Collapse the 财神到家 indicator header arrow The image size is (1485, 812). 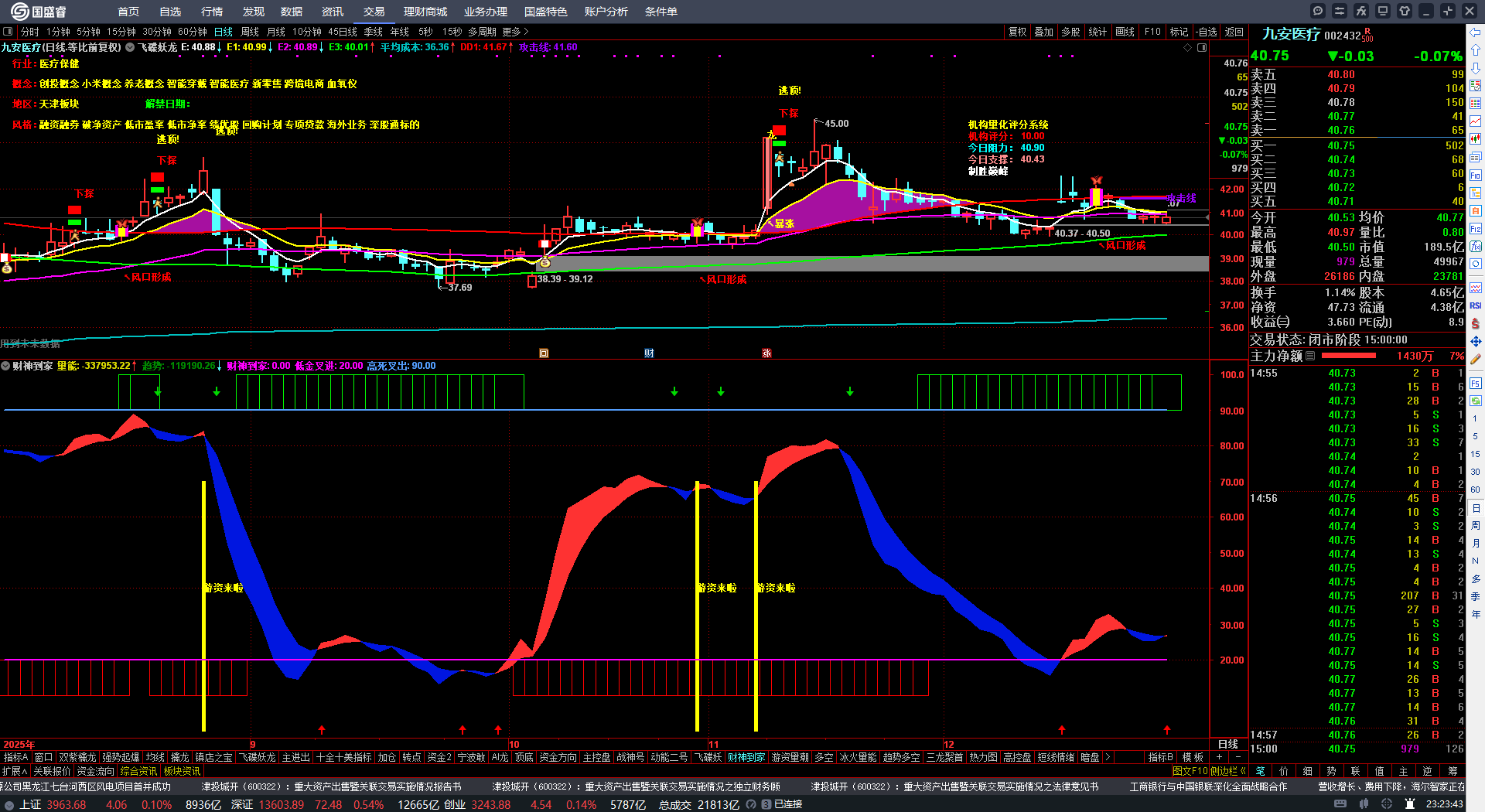(x=5, y=366)
